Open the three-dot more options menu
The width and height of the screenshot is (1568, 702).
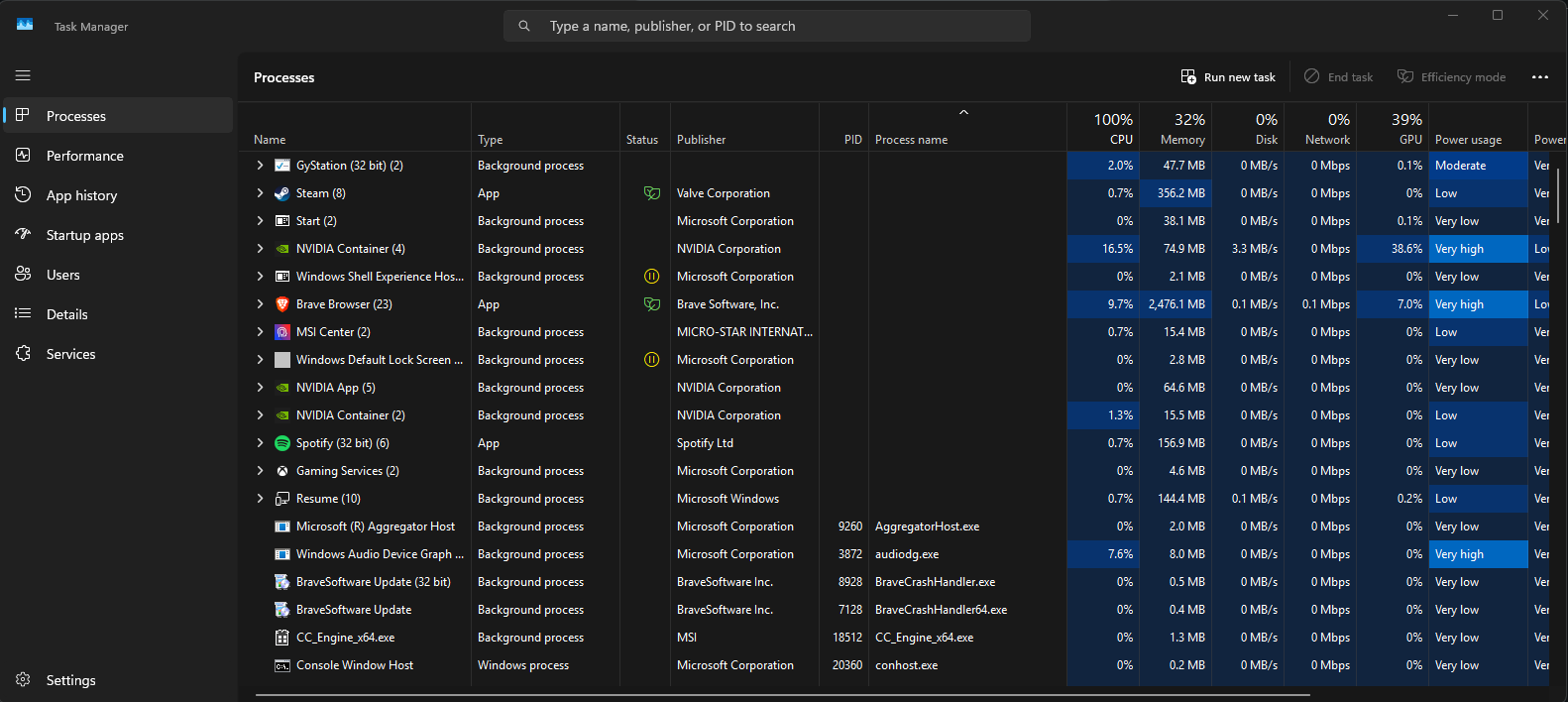pyautogui.click(x=1539, y=77)
